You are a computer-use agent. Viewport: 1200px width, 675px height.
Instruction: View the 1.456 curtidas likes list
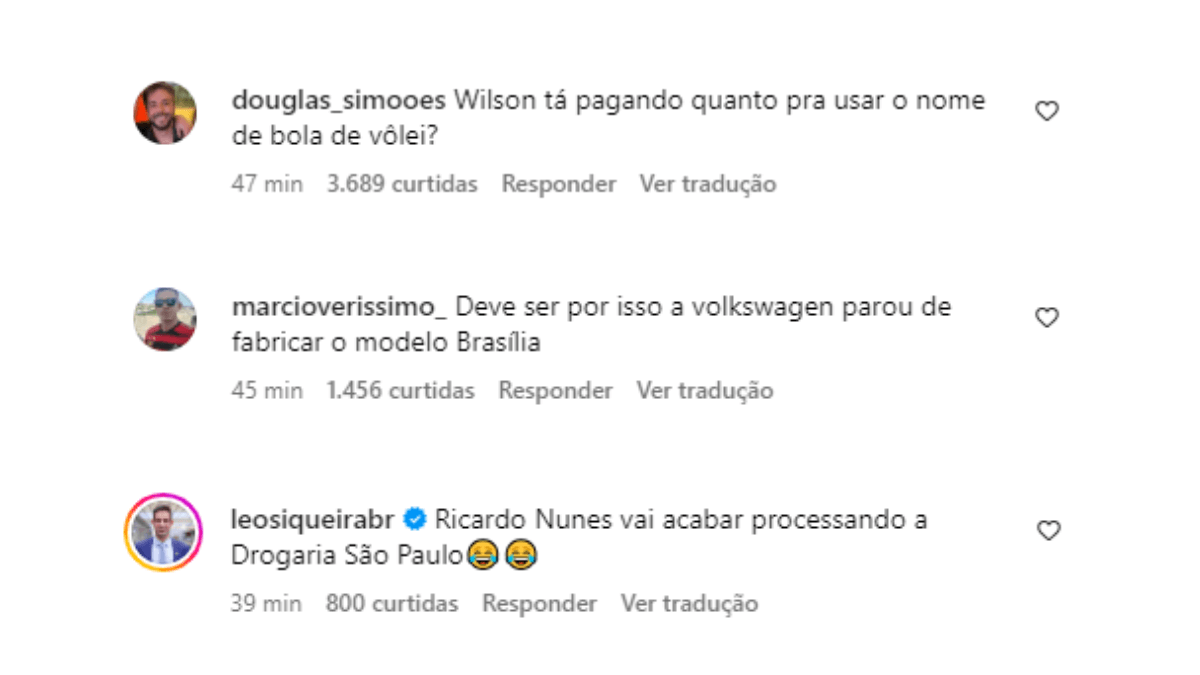(400, 390)
